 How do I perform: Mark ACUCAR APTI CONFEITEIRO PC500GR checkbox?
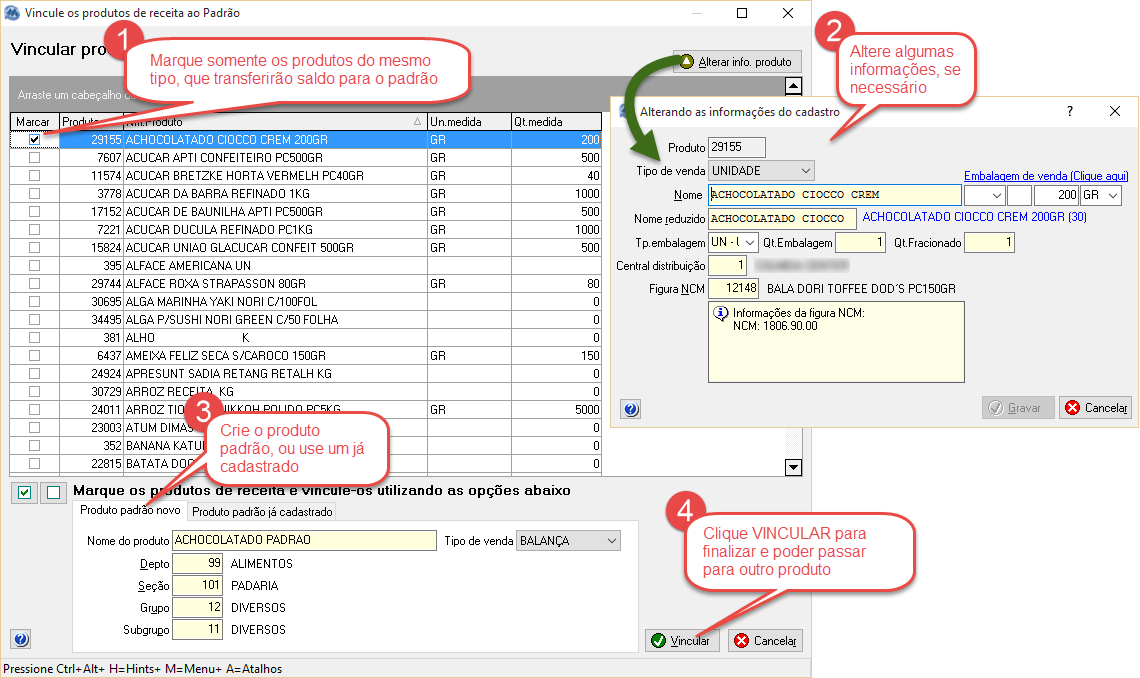point(34,158)
